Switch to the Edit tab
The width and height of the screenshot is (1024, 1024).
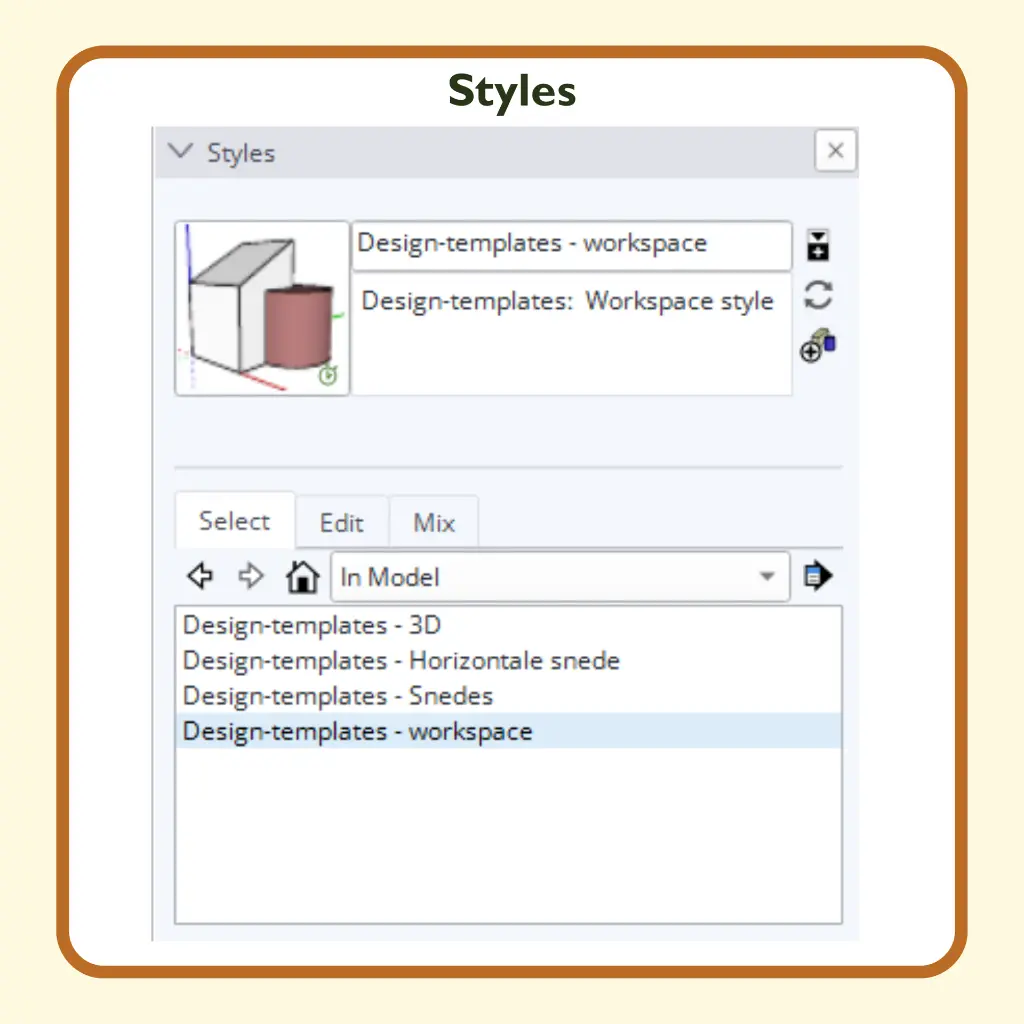(342, 522)
